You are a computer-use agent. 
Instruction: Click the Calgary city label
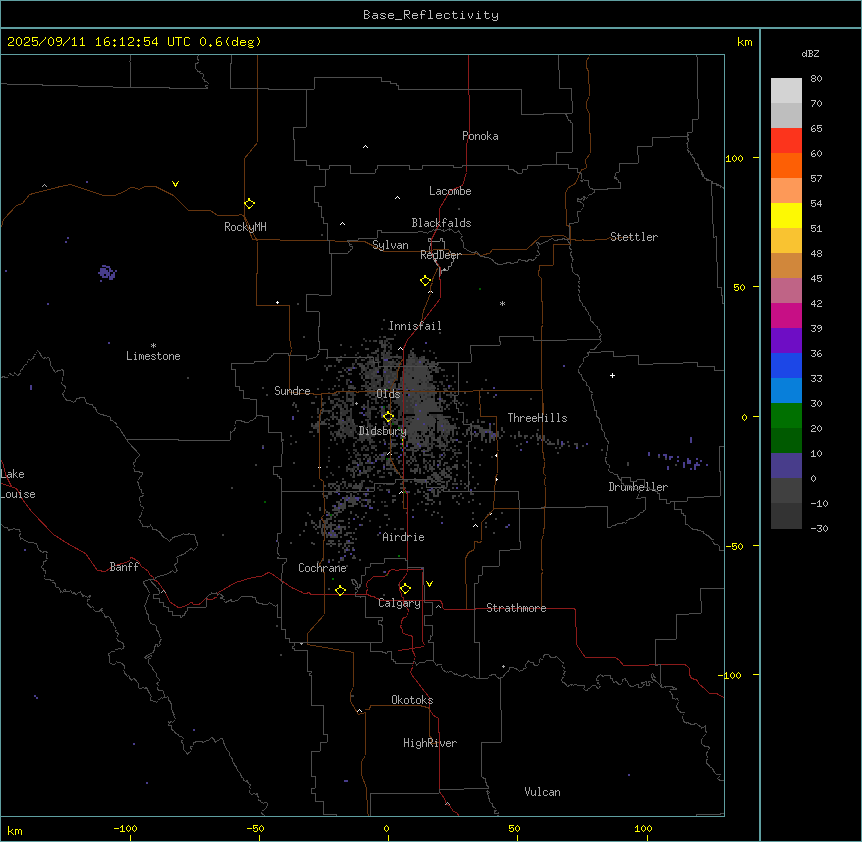(x=399, y=603)
